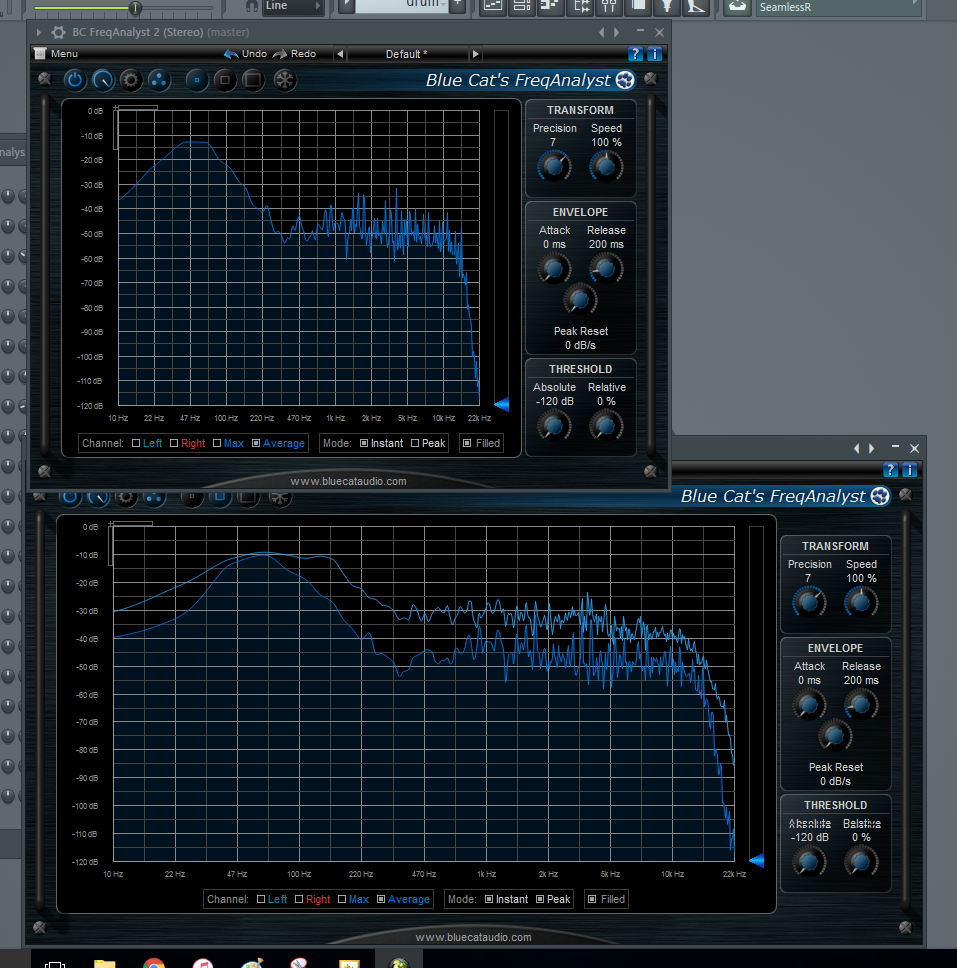Click the Attack knob in top ENVELOPE panel
Screen dimensions: 957x968
pos(554,269)
